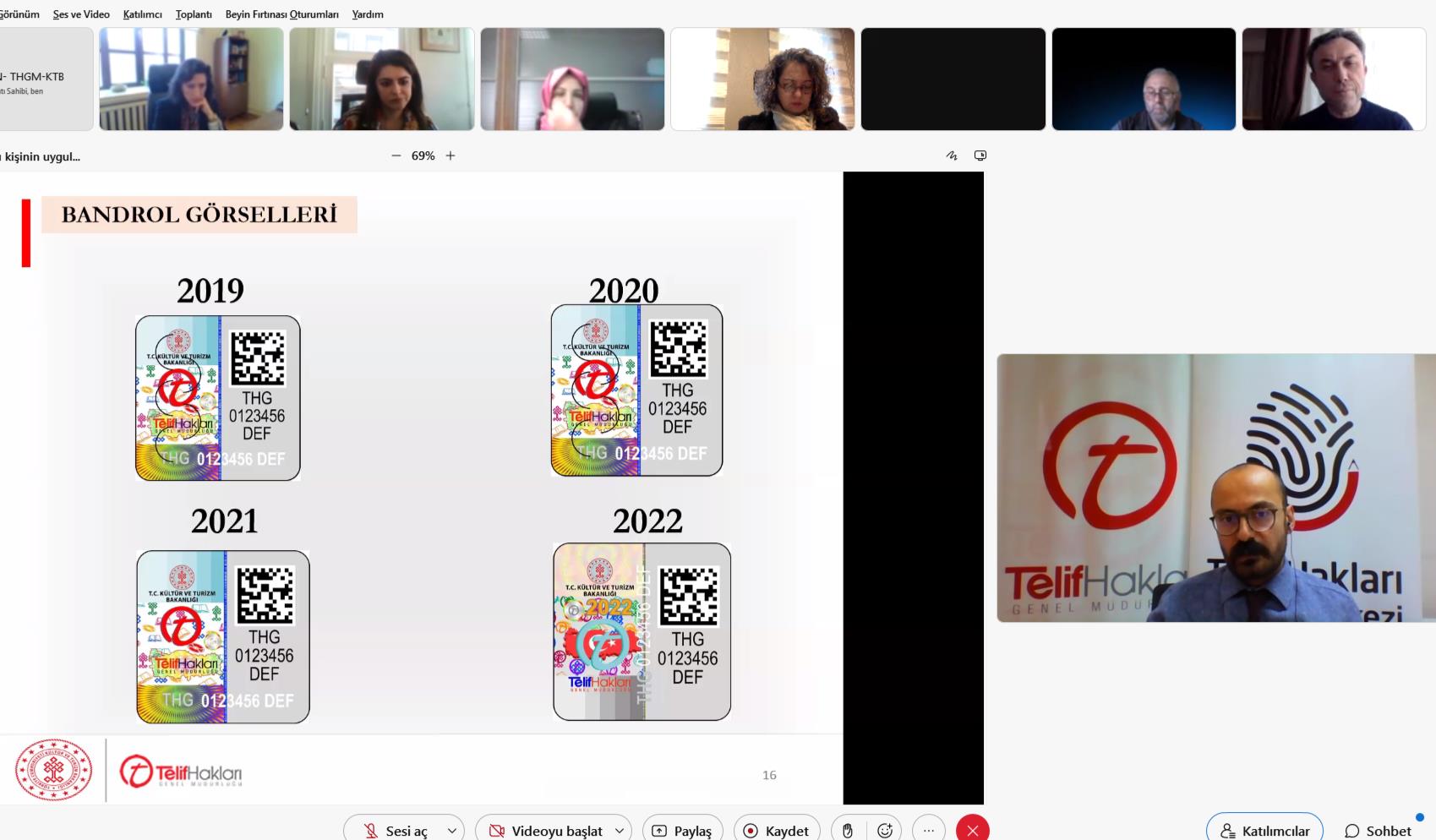Select participant thumbnail with pink headscarf

572,79
